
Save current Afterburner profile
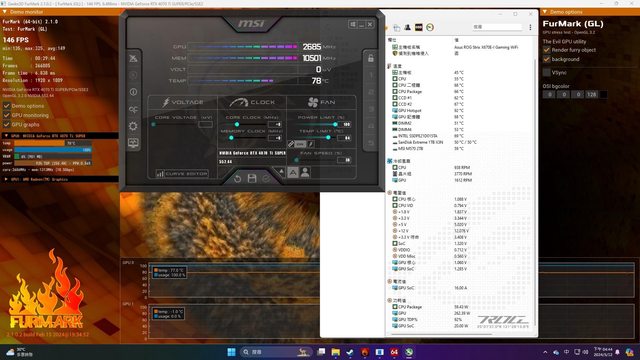(x=252, y=178)
